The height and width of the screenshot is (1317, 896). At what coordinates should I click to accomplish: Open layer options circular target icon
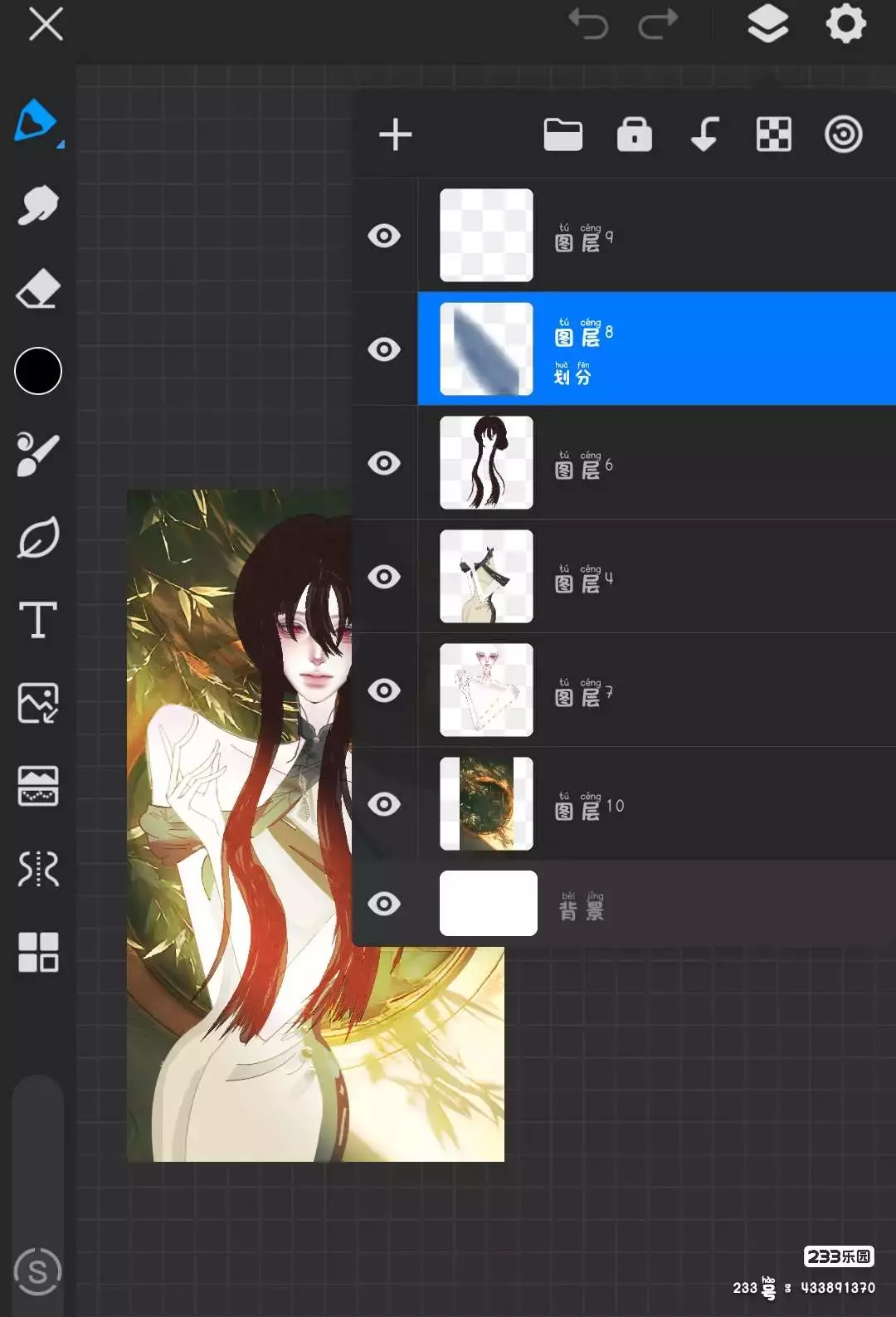844,134
